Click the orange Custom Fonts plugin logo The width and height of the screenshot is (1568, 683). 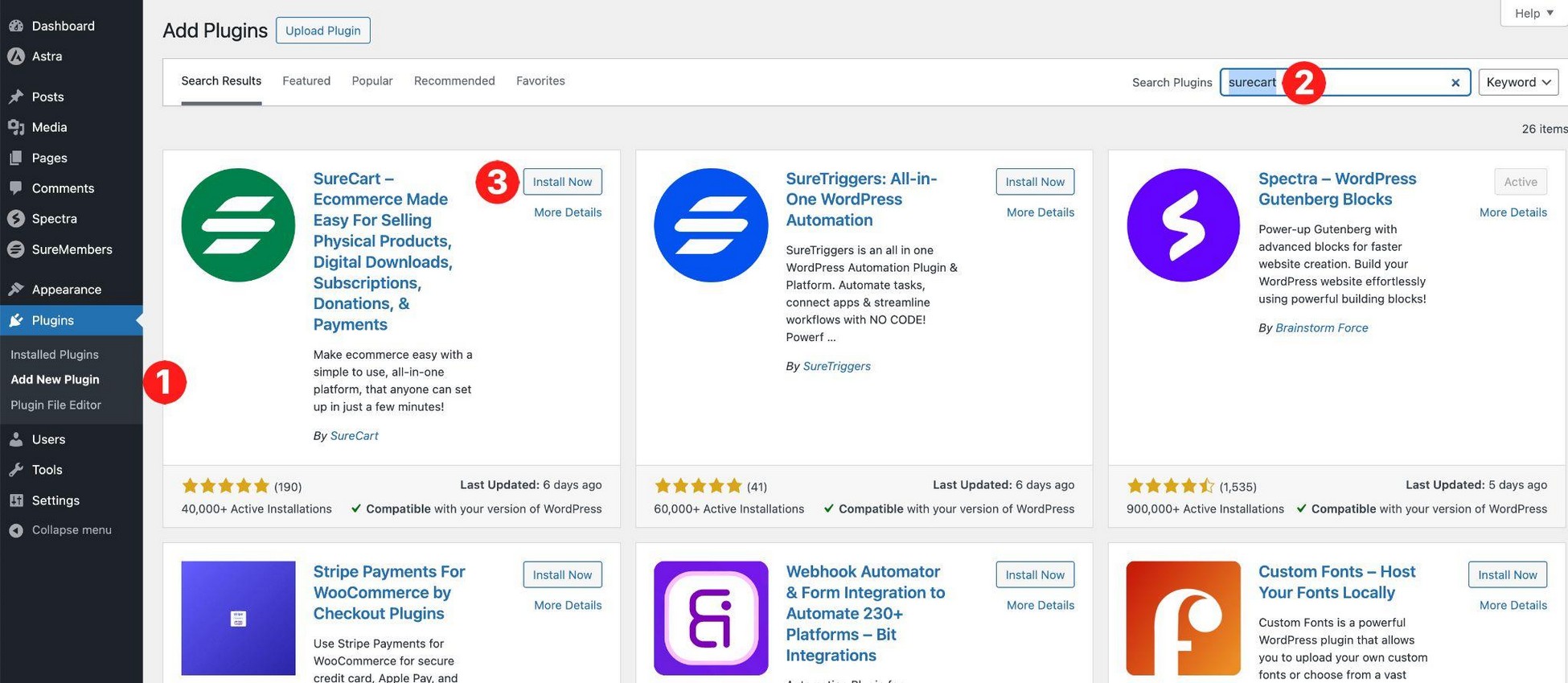pos(1183,618)
